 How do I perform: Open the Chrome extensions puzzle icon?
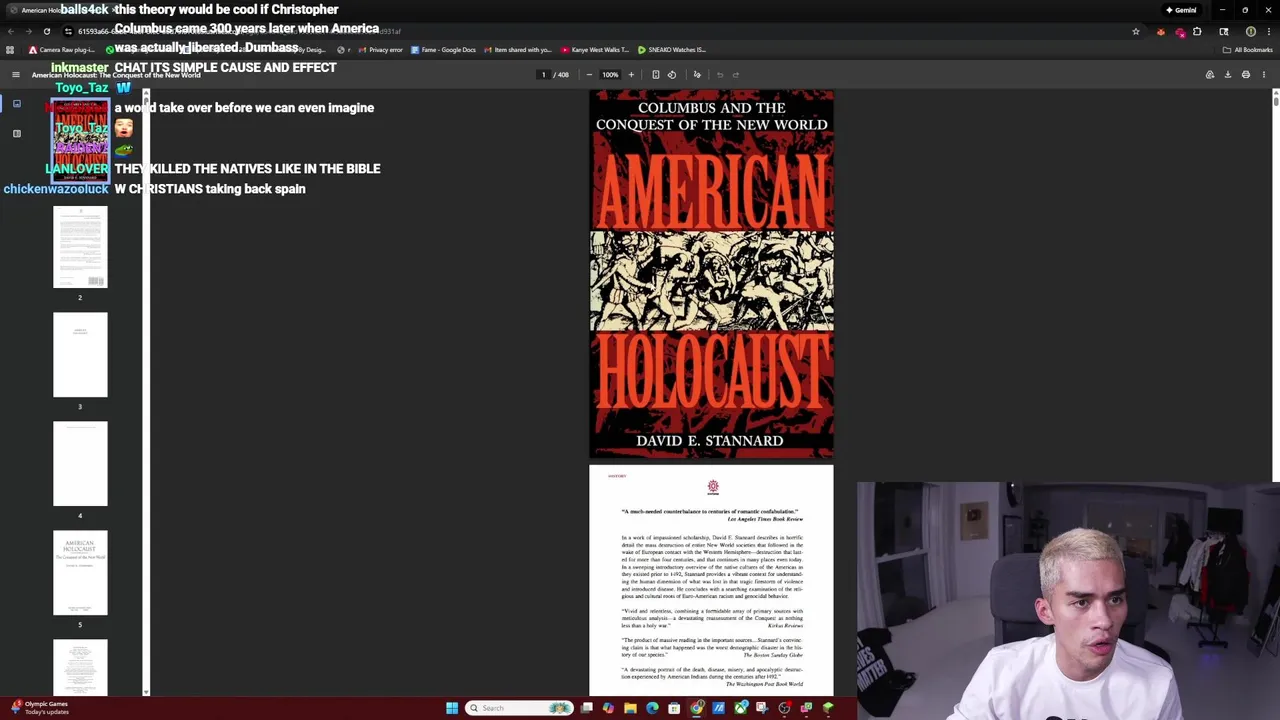tap(1197, 32)
